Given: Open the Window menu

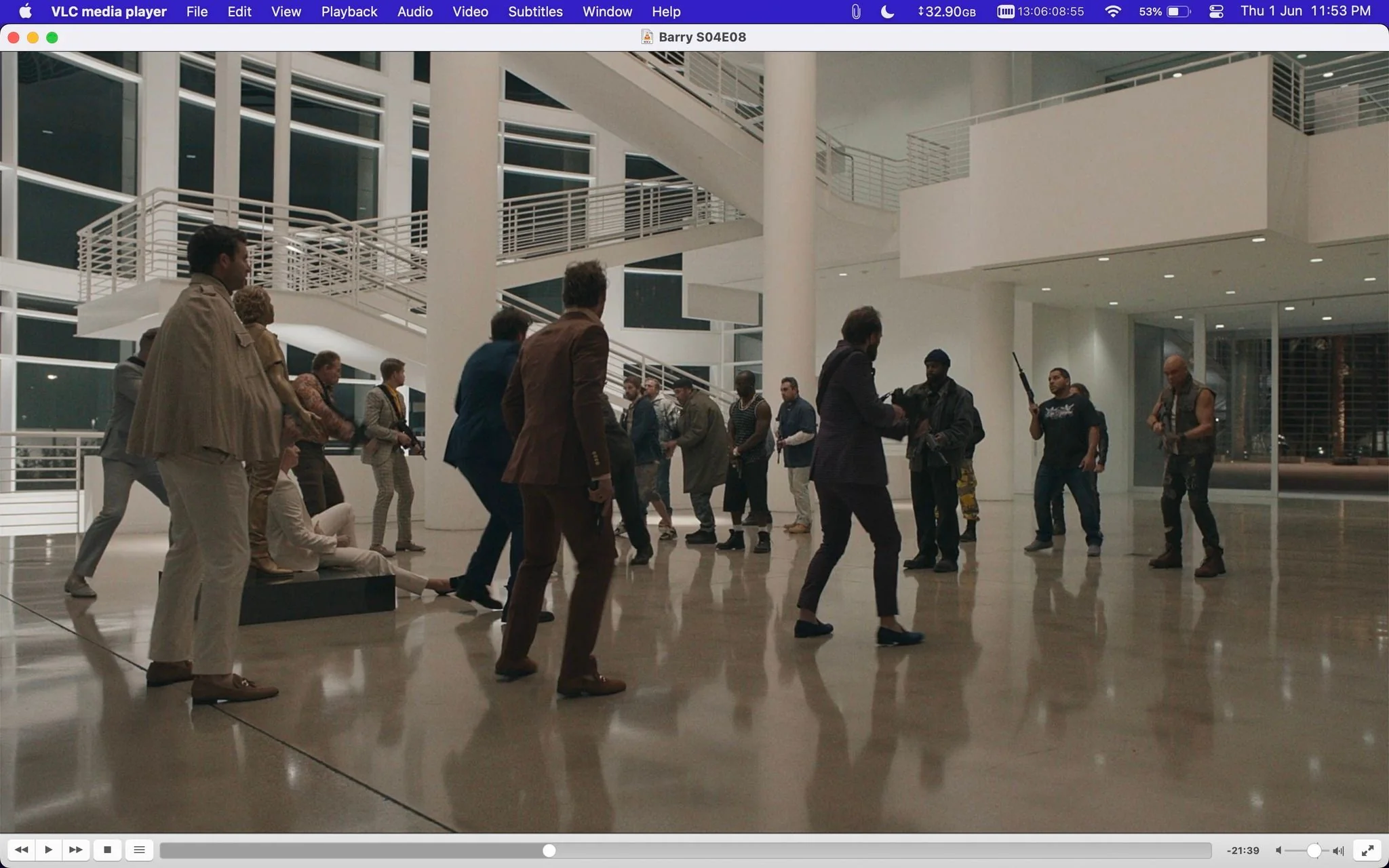Looking at the screenshot, I should coord(608,12).
